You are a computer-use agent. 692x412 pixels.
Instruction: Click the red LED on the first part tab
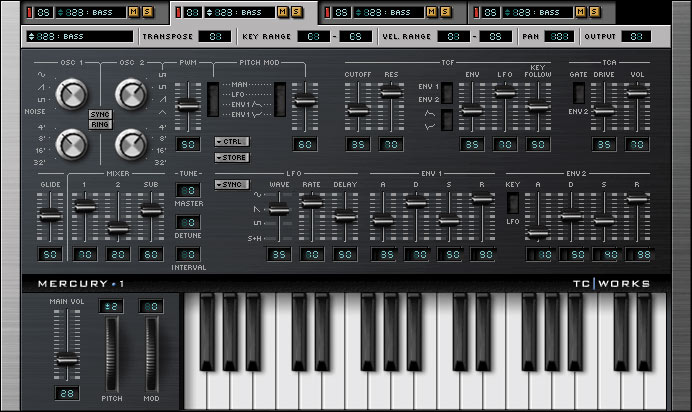point(29,12)
